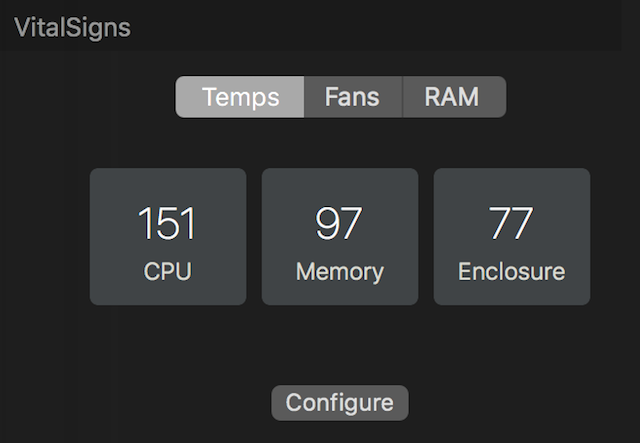Click the 151 CPU temperature reading
640x443 pixels.
point(167,223)
